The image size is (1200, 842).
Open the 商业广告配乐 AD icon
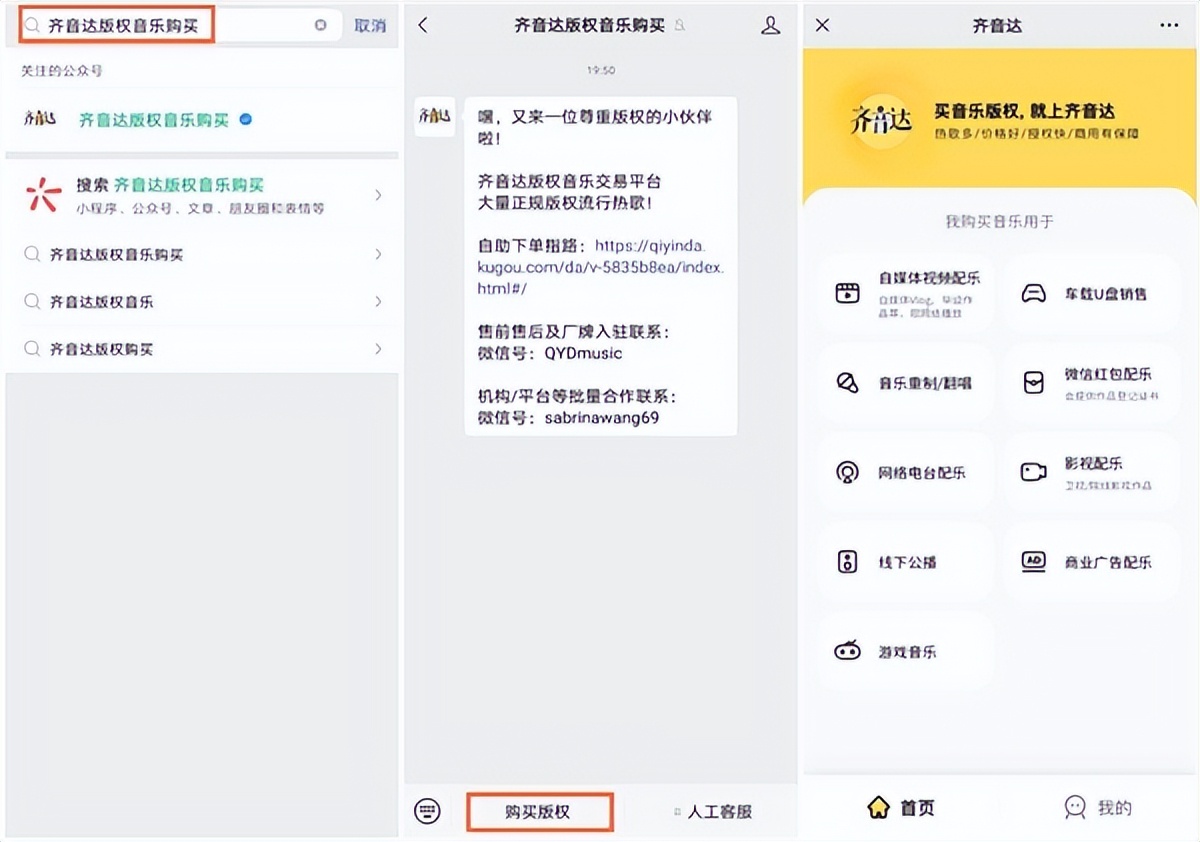[x=1033, y=561]
